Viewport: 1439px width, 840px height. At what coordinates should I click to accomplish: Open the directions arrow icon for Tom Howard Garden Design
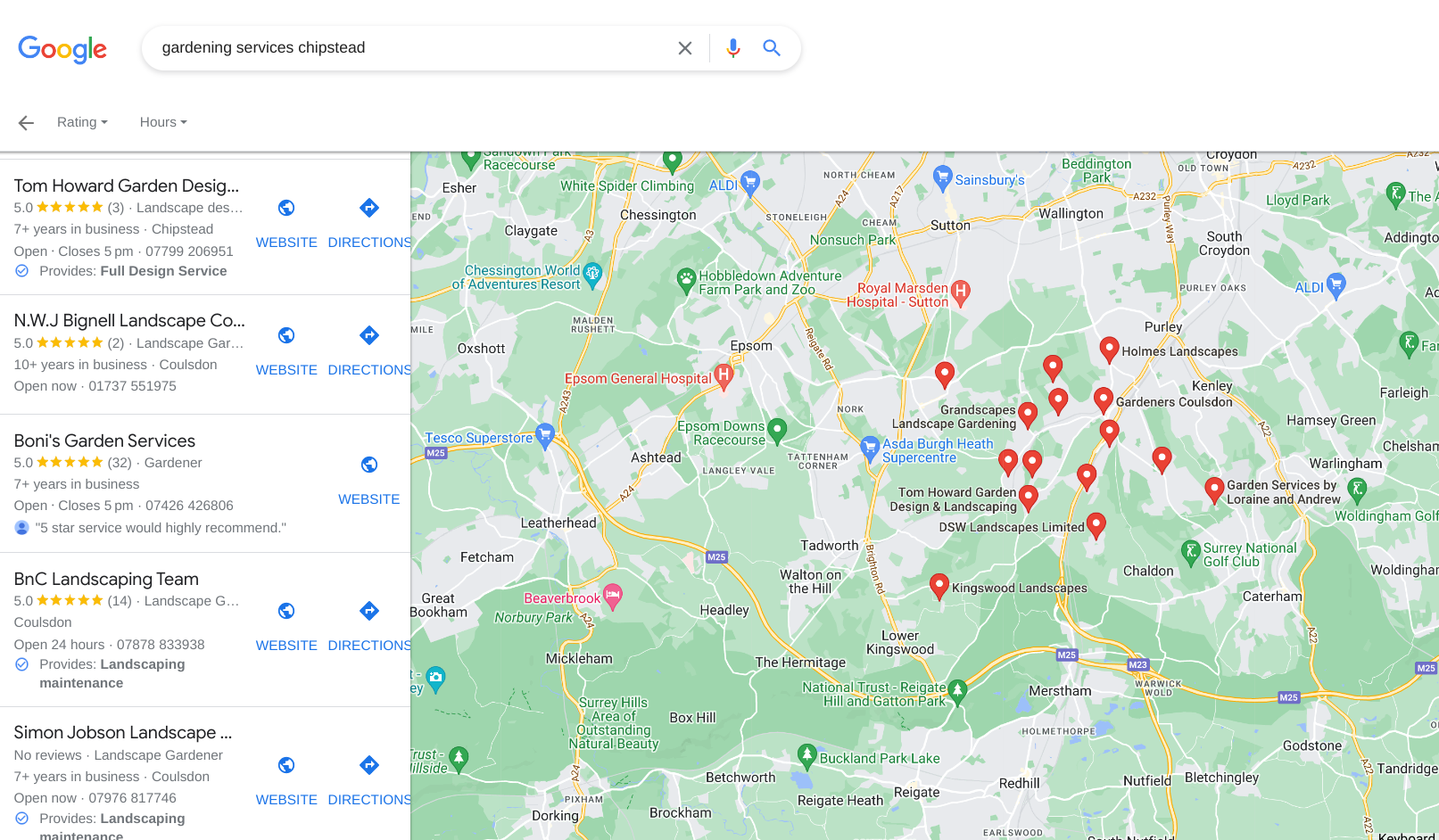coord(369,208)
